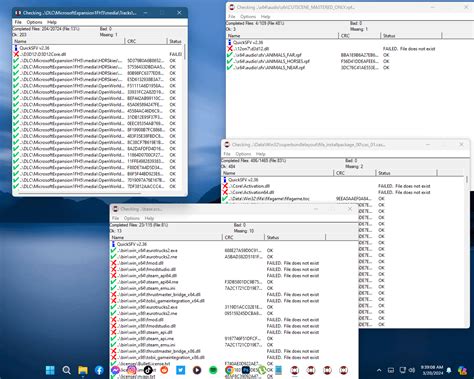Click the green check beside win_x86\eurotrucks2.exe
This screenshot has height=379, width=474.
(114, 307)
